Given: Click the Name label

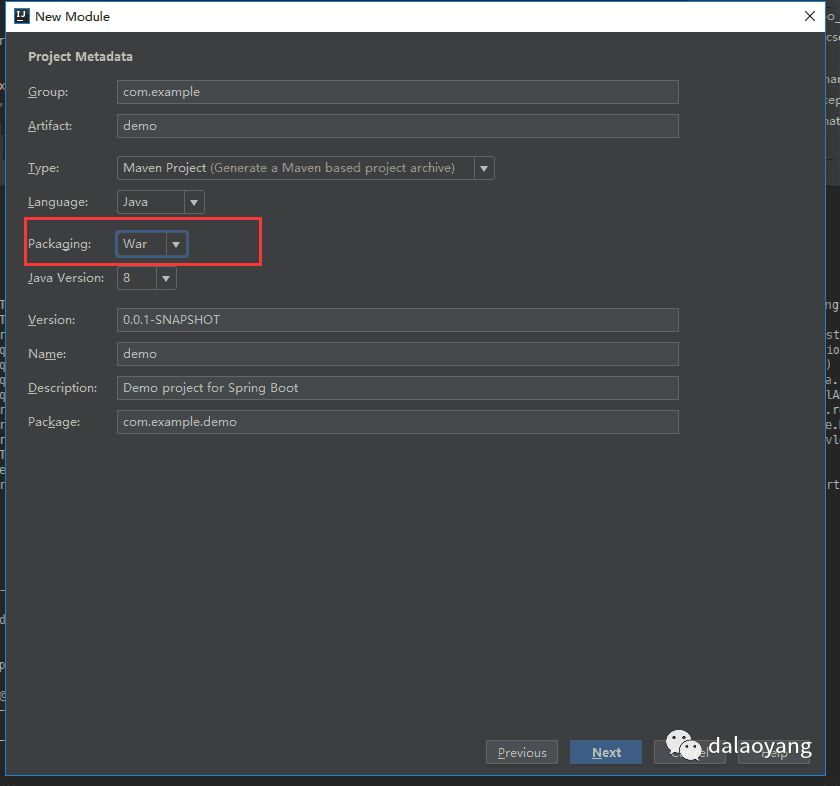Looking at the screenshot, I should (47, 354).
